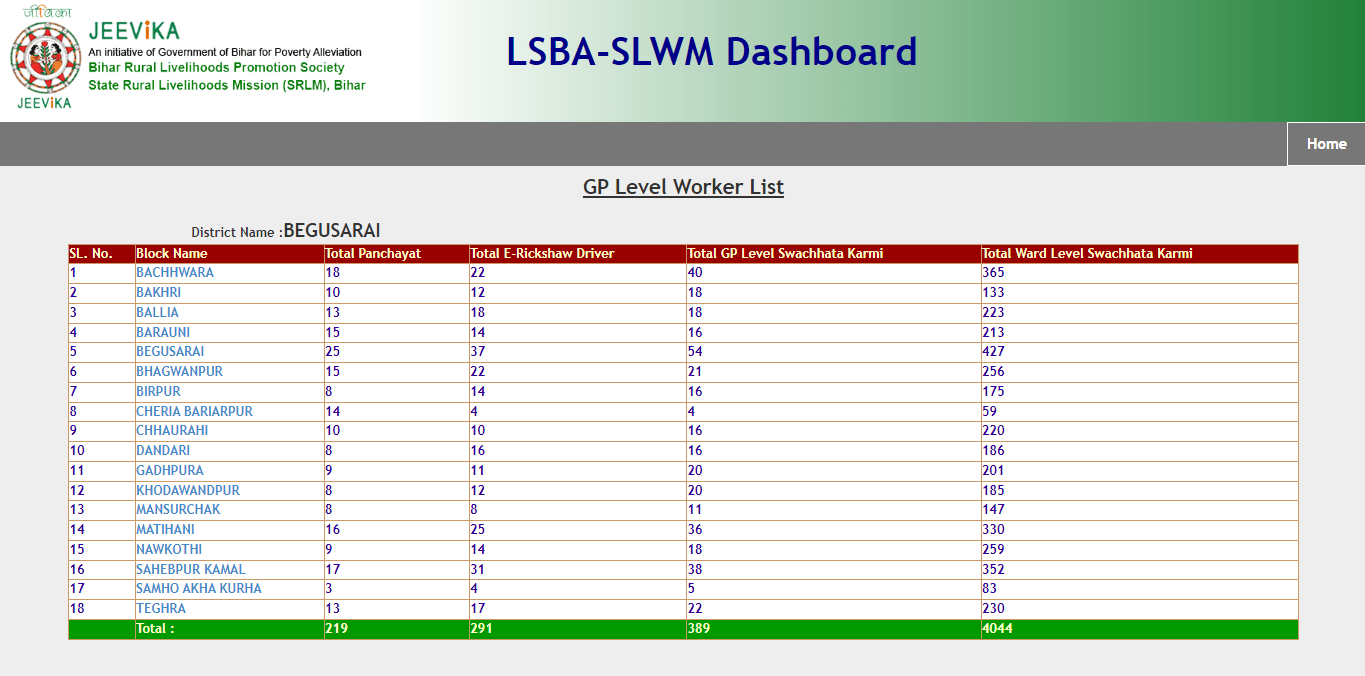This screenshot has width=1365, height=676.
Task: Open the MATIHANI block details
Action: coord(164,529)
